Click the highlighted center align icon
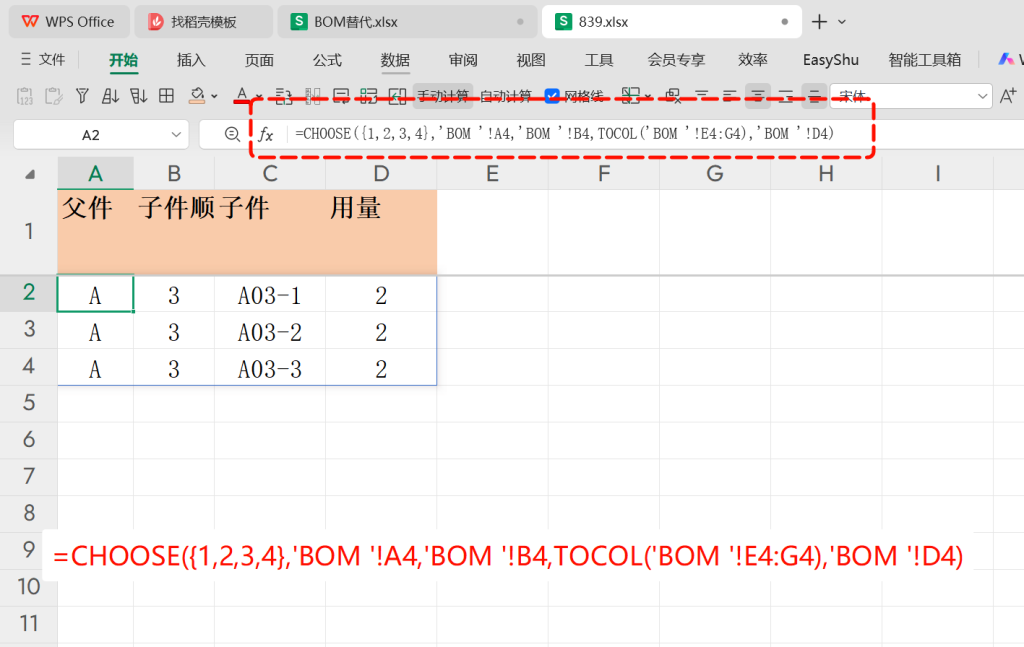1024x647 pixels. click(758, 97)
